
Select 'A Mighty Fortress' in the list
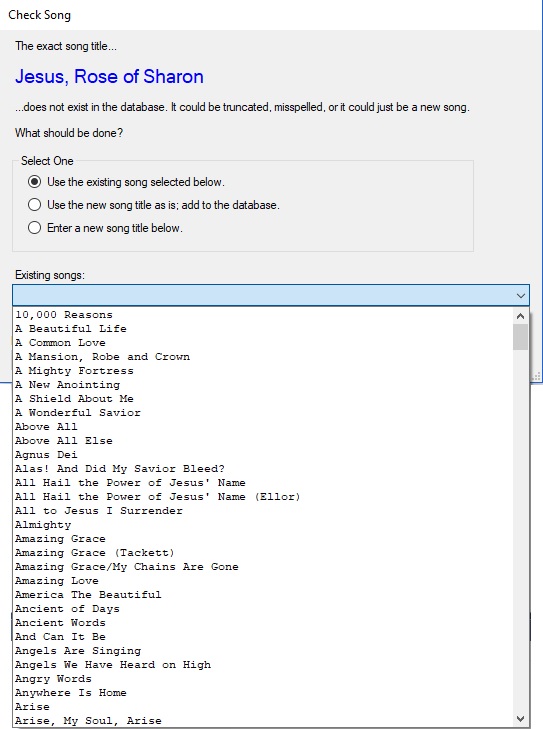[263, 371]
